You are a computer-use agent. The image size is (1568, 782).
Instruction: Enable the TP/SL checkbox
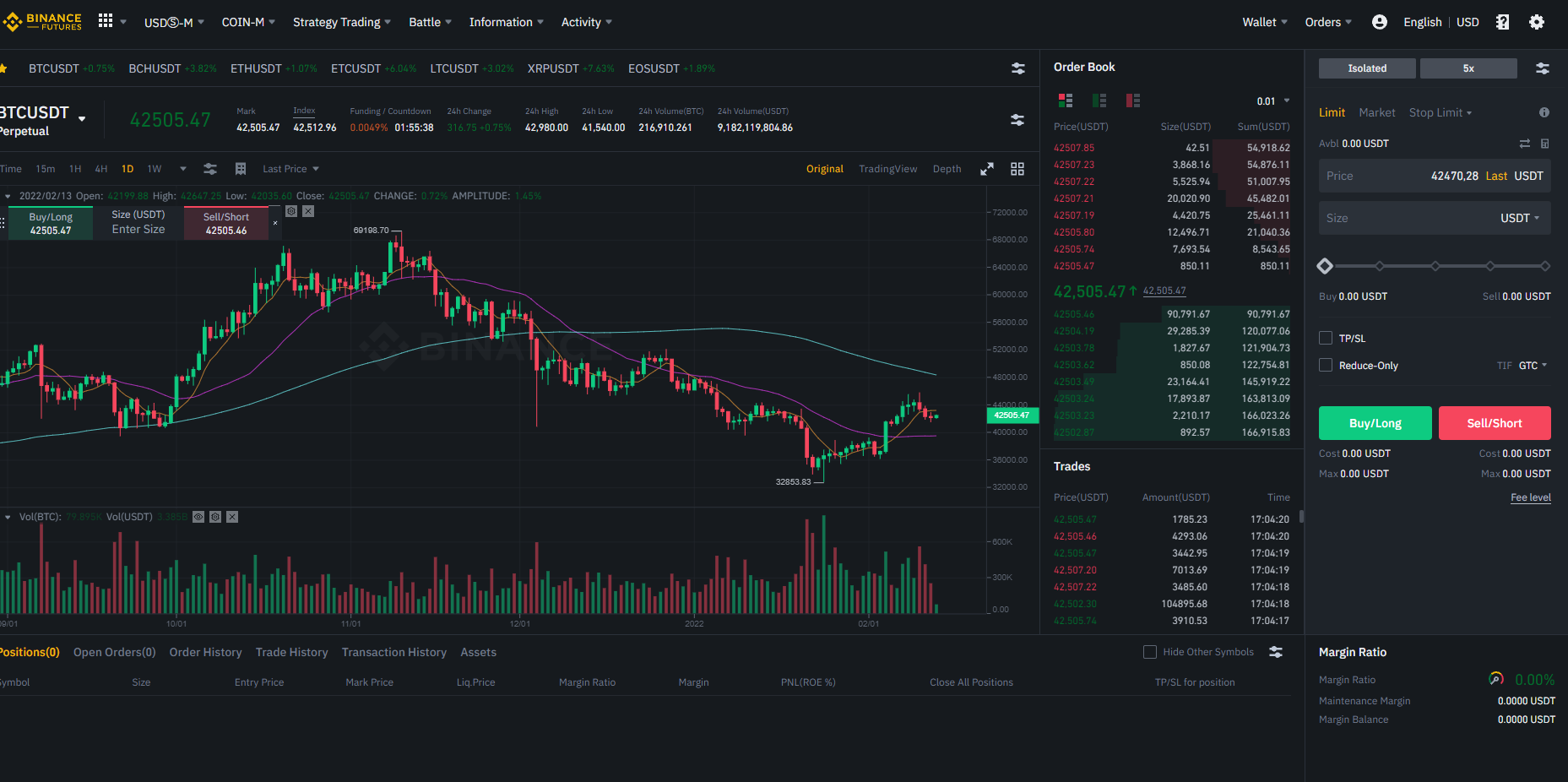click(1326, 338)
